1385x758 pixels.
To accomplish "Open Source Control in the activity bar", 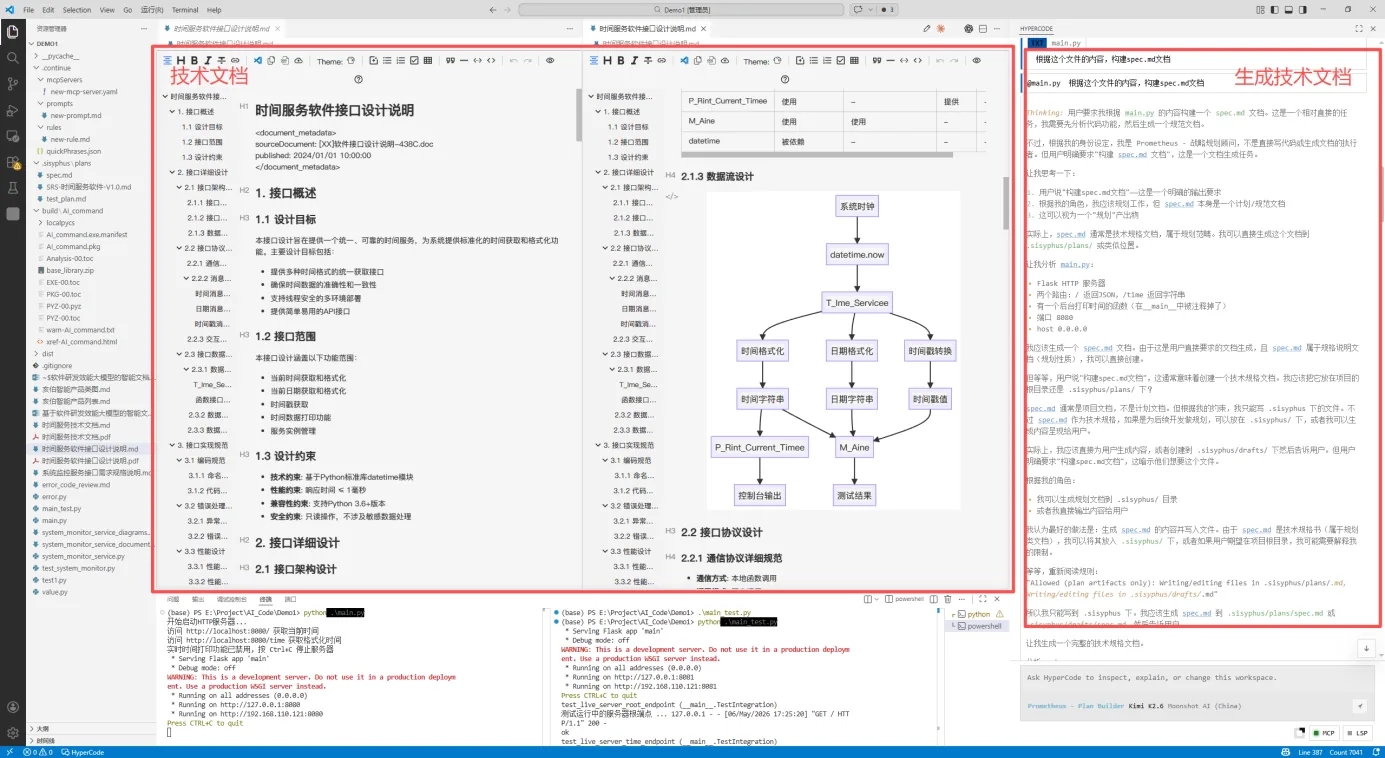I will click(x=12, y=84).
